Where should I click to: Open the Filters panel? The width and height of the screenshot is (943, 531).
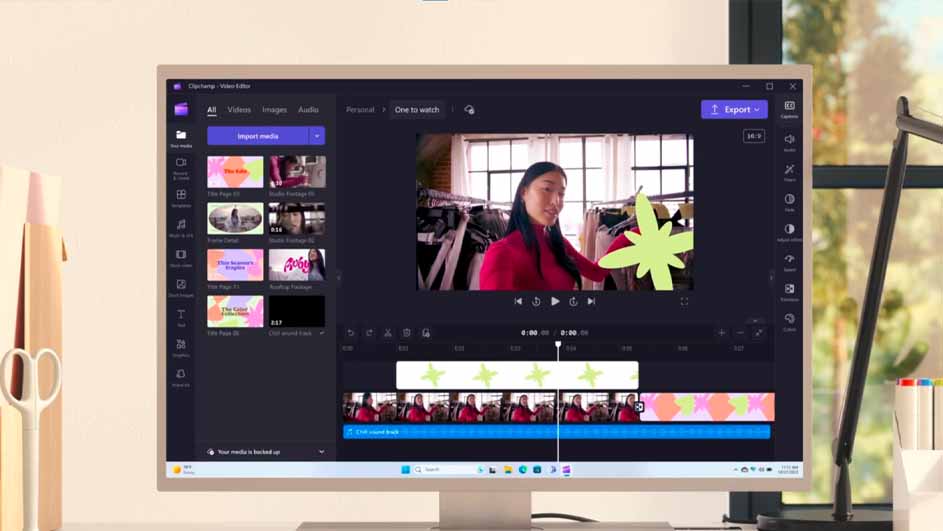[x=789, y=173]
